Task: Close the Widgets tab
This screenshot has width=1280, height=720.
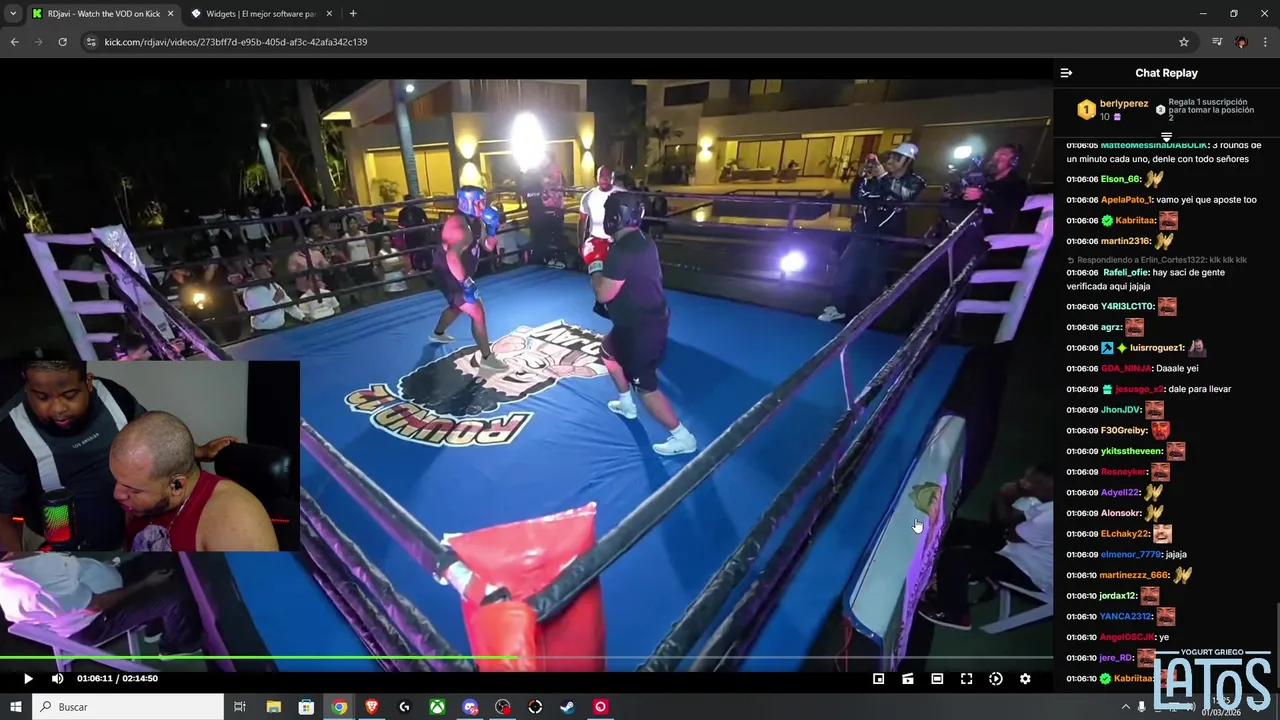Action: coord(329,14)
